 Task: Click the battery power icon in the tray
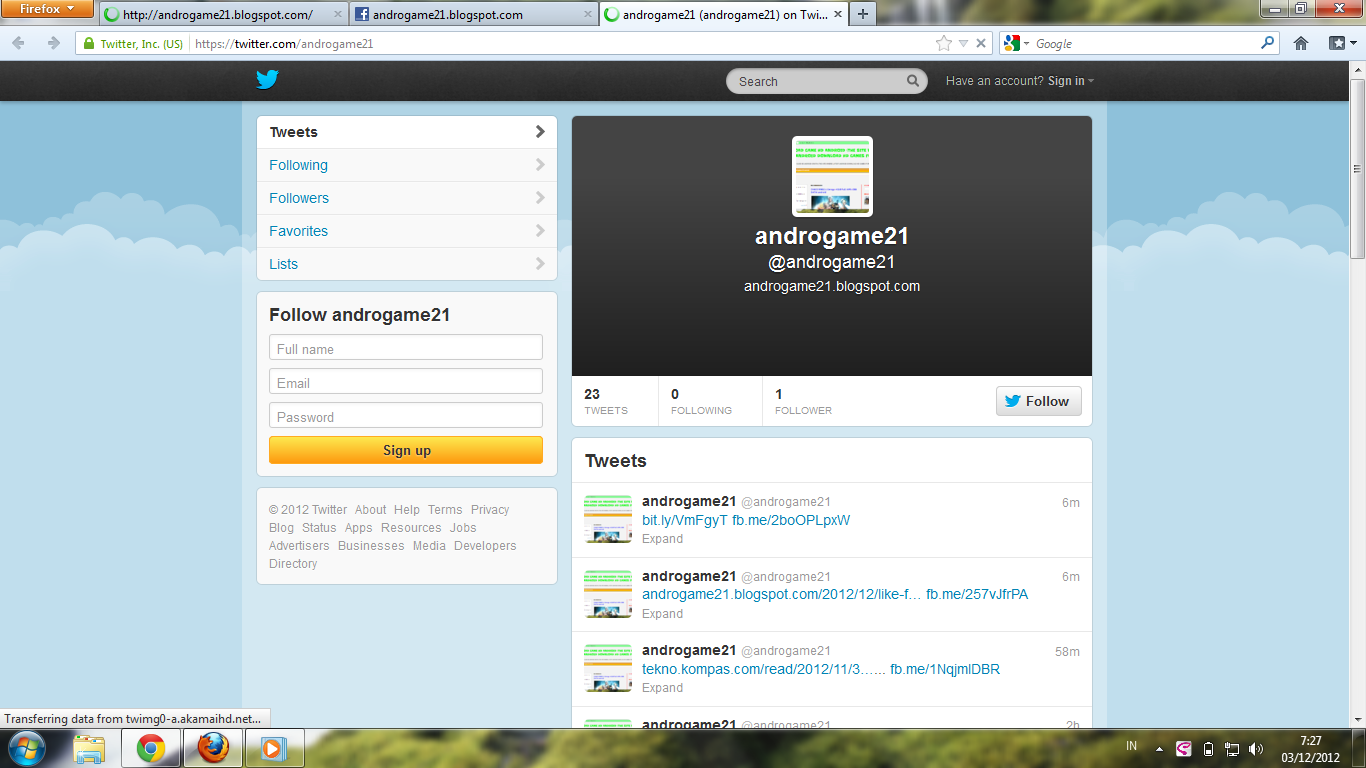tap(1208, 748)
